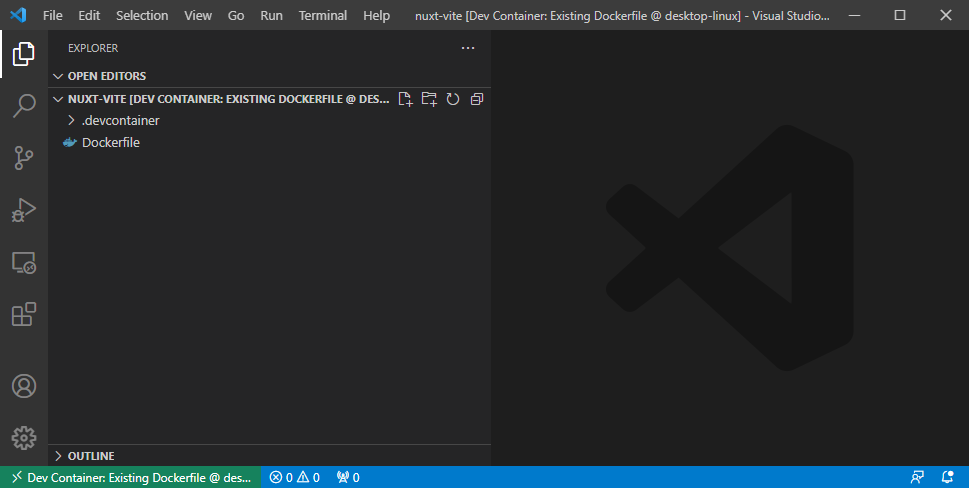969x488 pixels.
Task: Expand the Outline section
Action: click(x=269, y=456)
